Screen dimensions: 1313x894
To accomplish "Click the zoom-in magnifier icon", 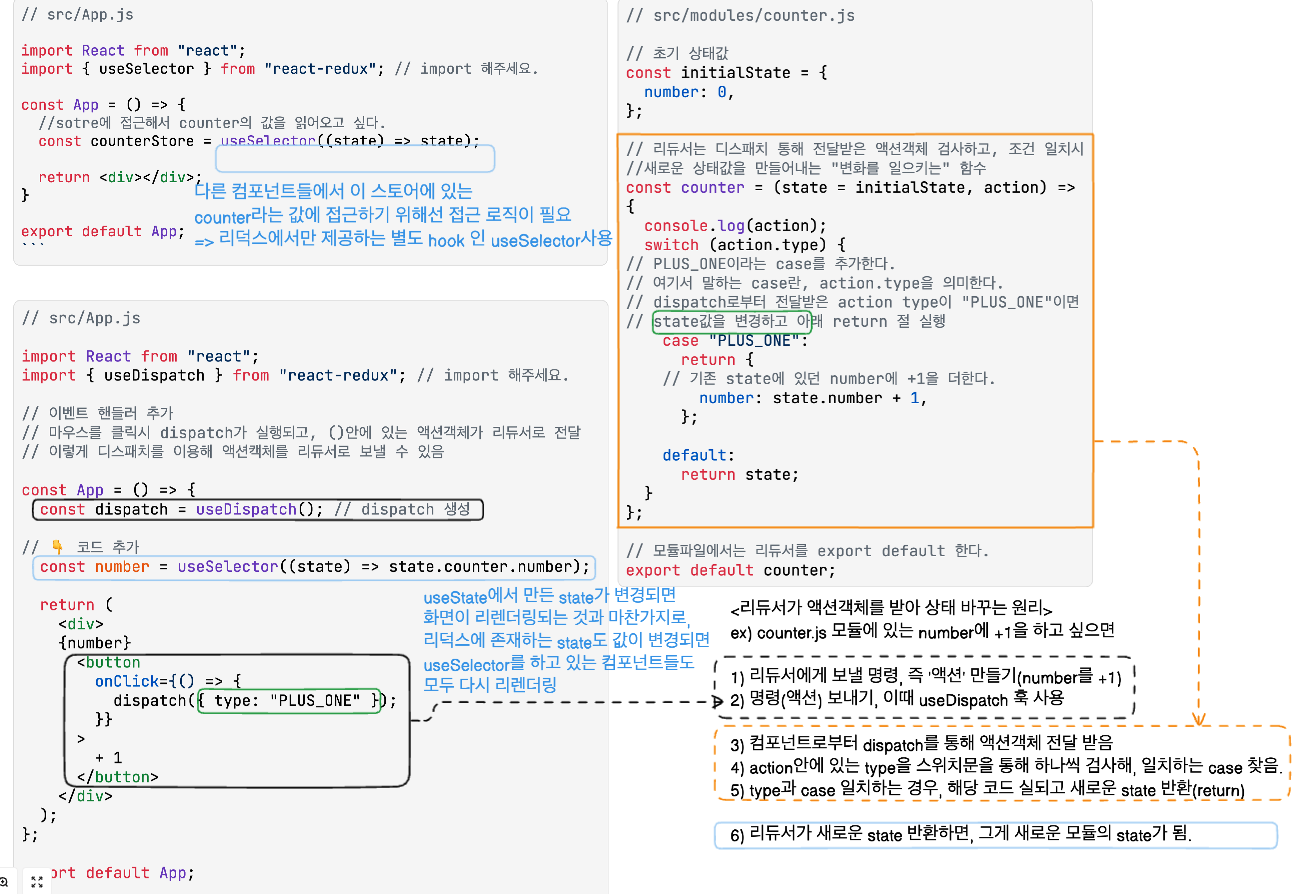I will point(3,881).
